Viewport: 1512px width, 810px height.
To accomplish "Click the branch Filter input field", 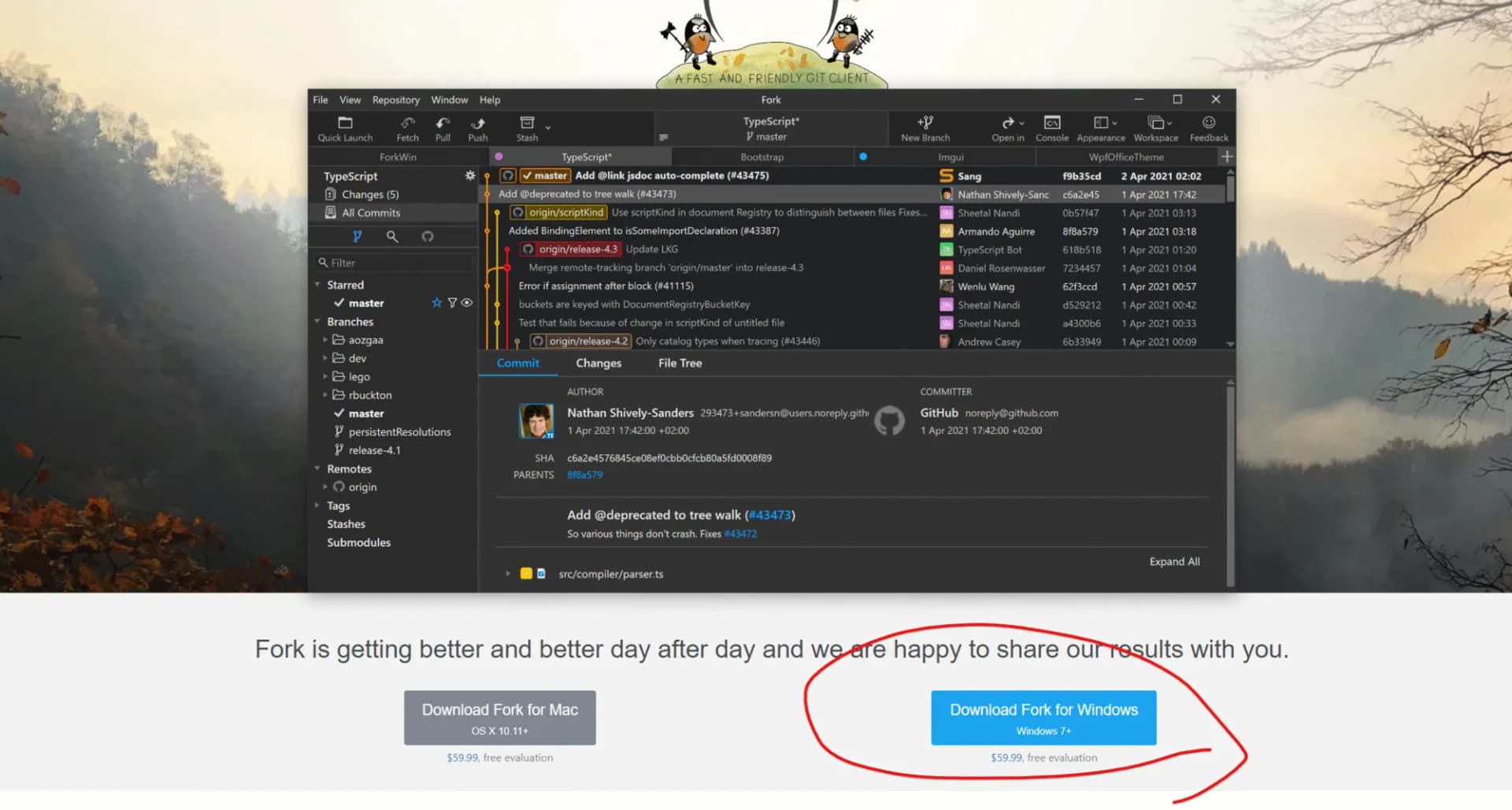I will (394, 263).
